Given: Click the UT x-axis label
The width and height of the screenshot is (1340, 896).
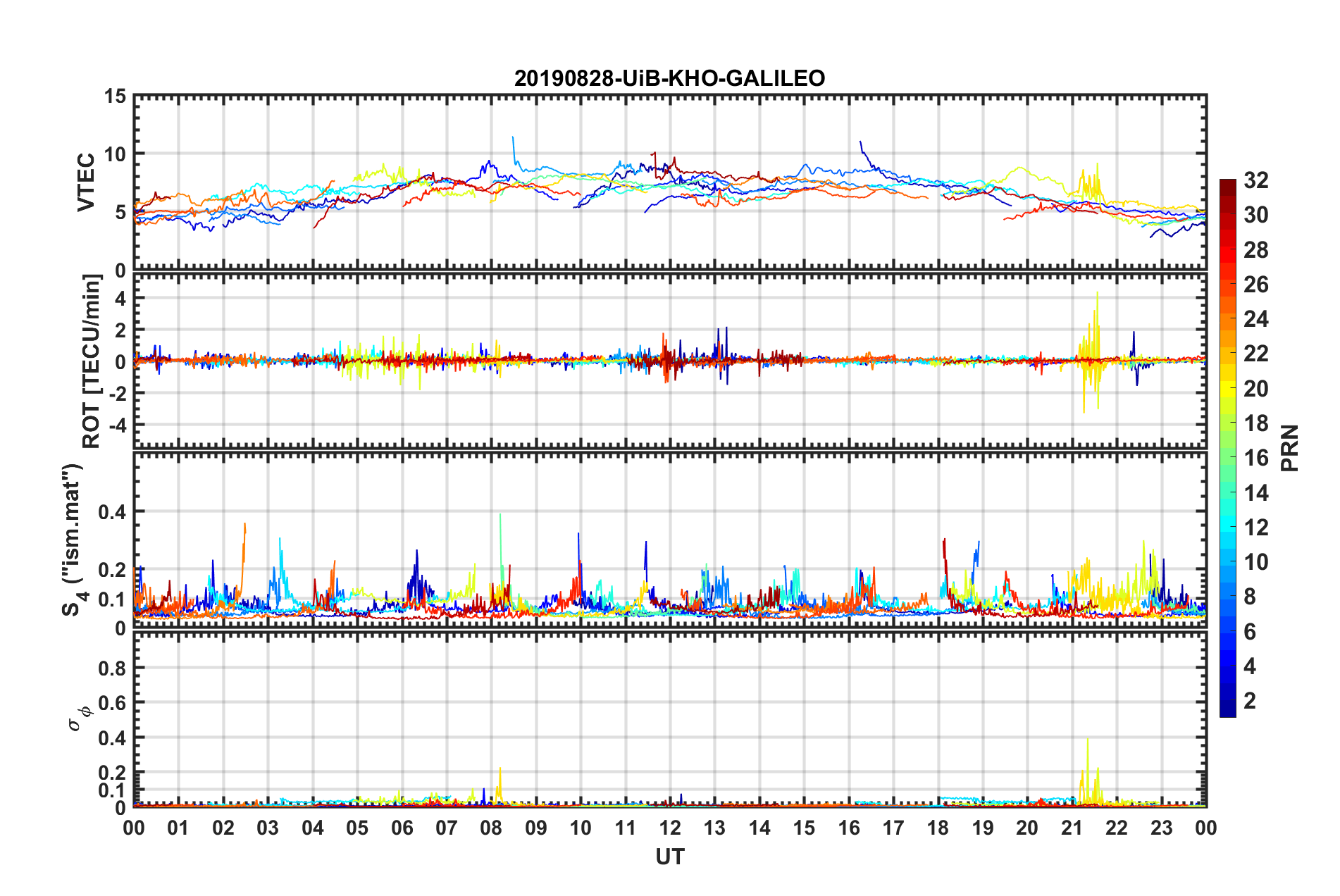Looking at the screenshot, I should (x=670, y=857).
